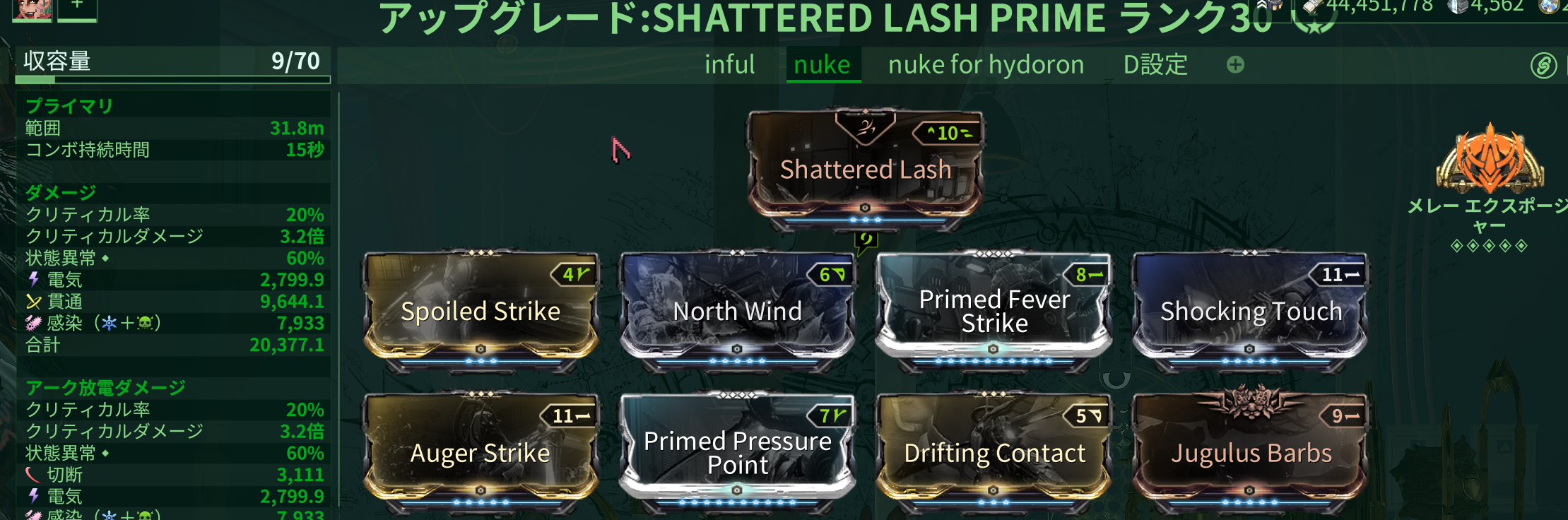Click the Melee Exposure arcane icon
The height and width of the screenshot is (520, 1568).
click(1490, 158)
